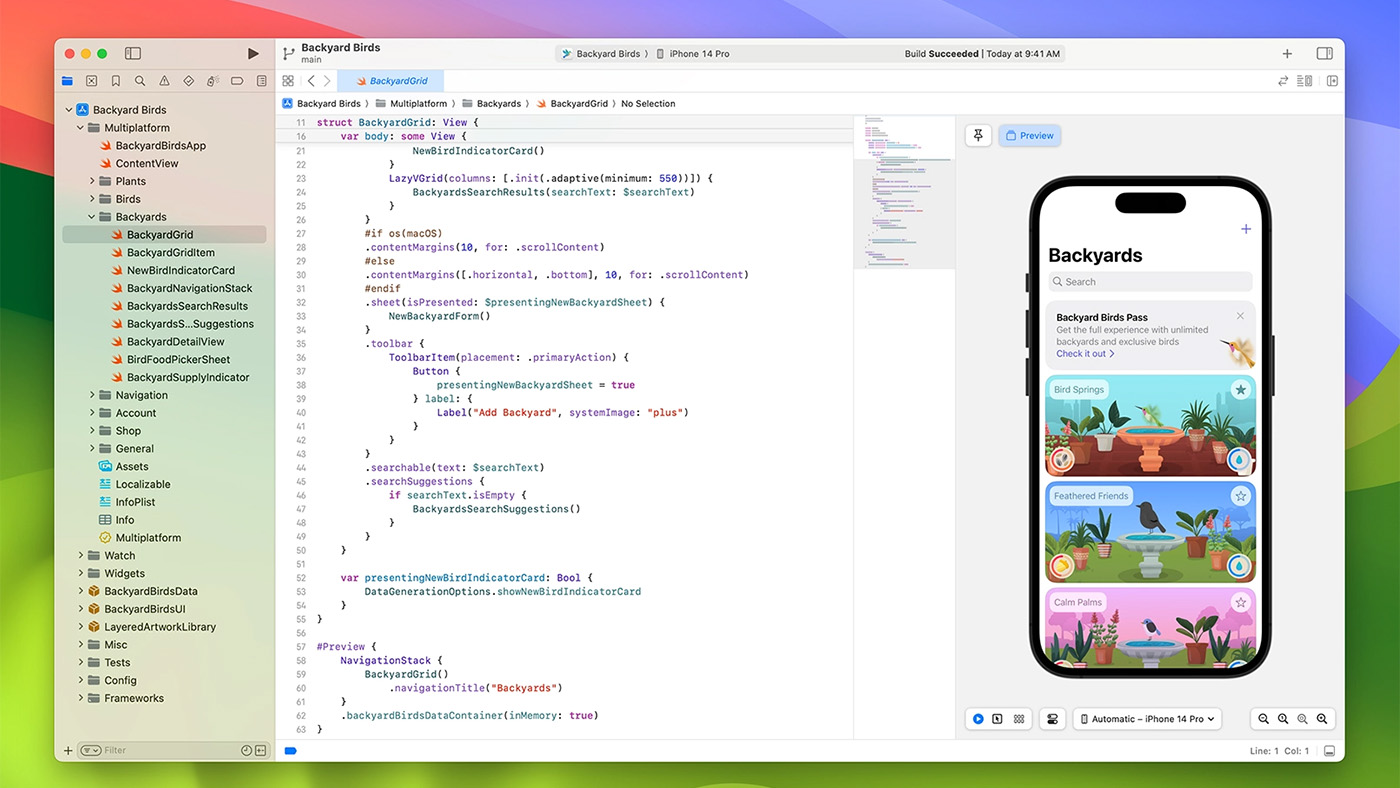Open the debug navigator spray icon

pyautogui.click(x=213, y=81)
